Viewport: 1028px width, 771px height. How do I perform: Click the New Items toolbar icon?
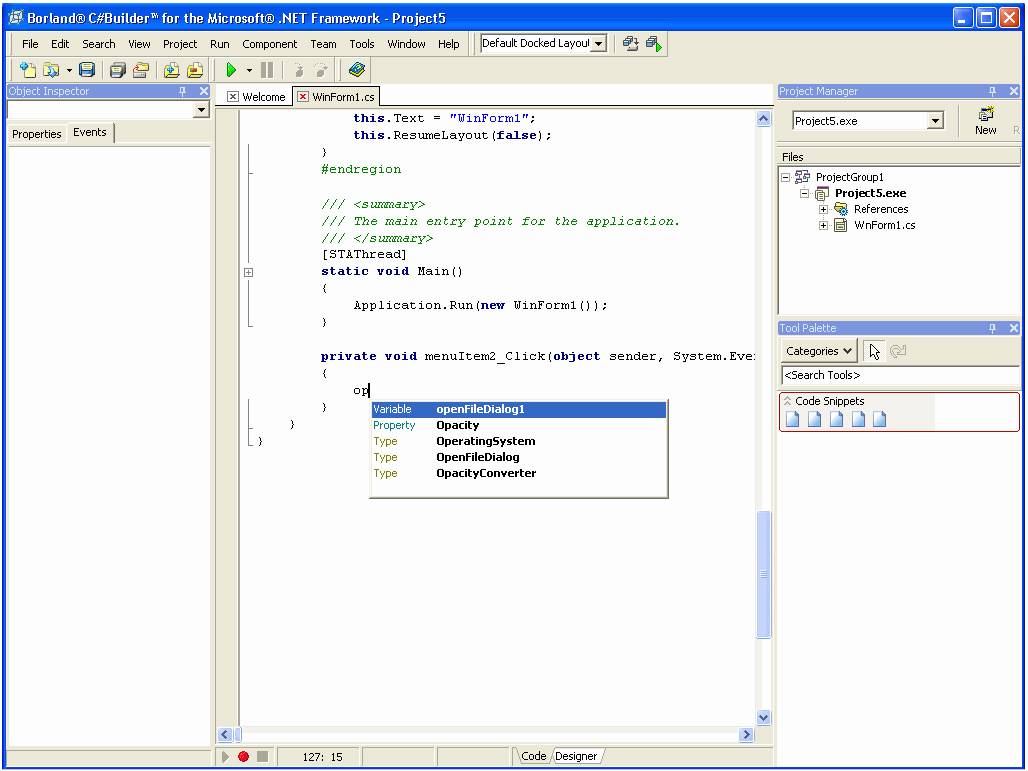point(28,70)
